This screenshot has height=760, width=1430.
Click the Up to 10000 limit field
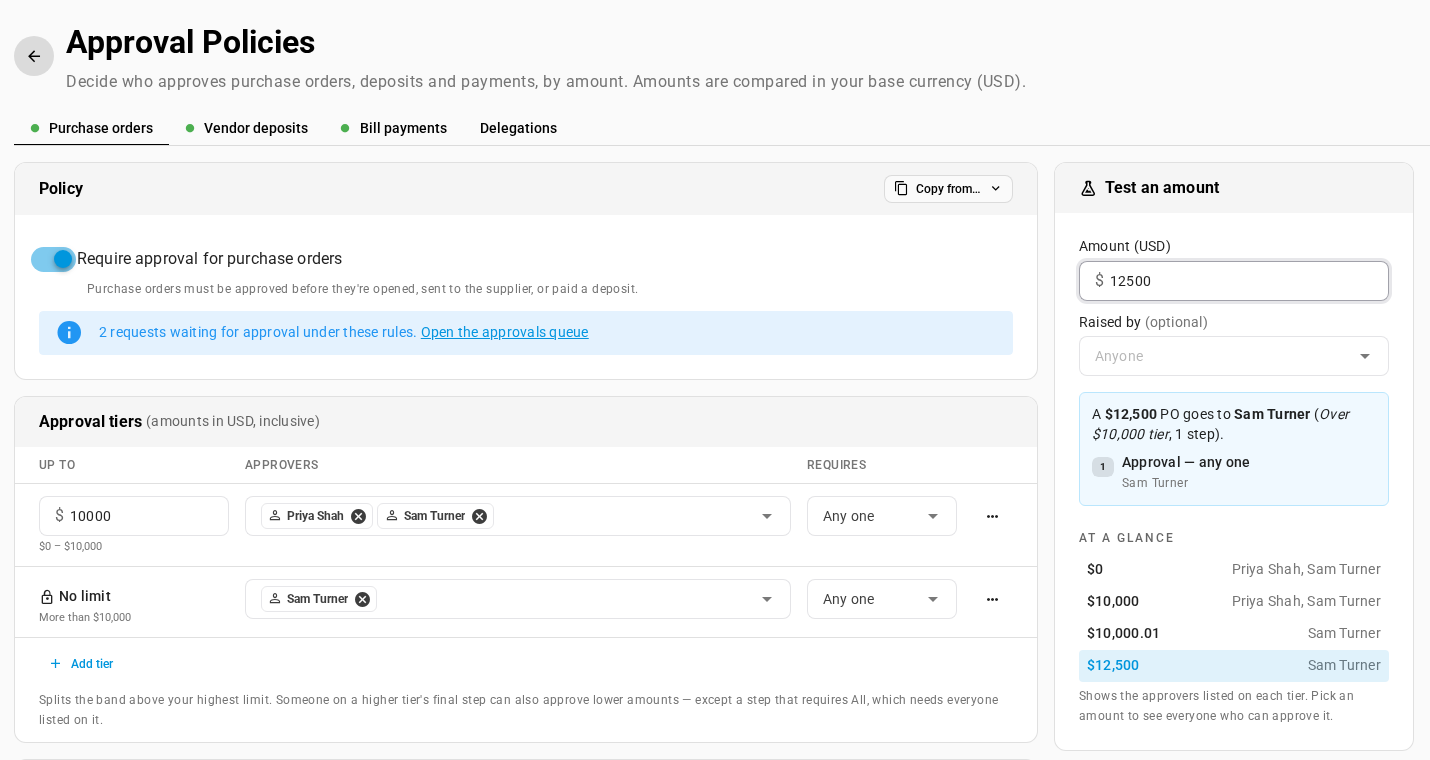[134, 516]
